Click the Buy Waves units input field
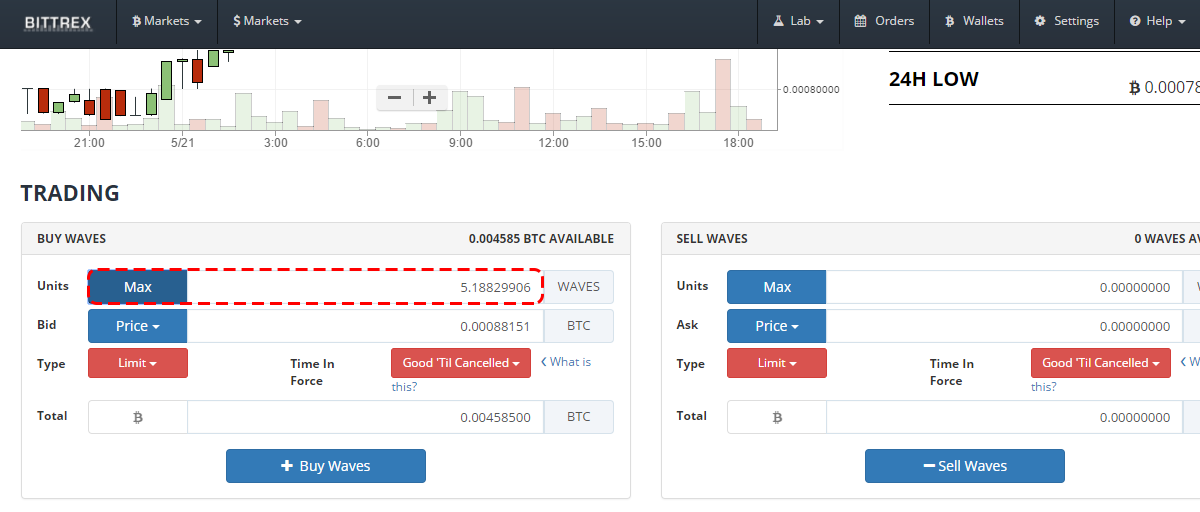Viewport: 1200px width, 512px height. point(365,287)
